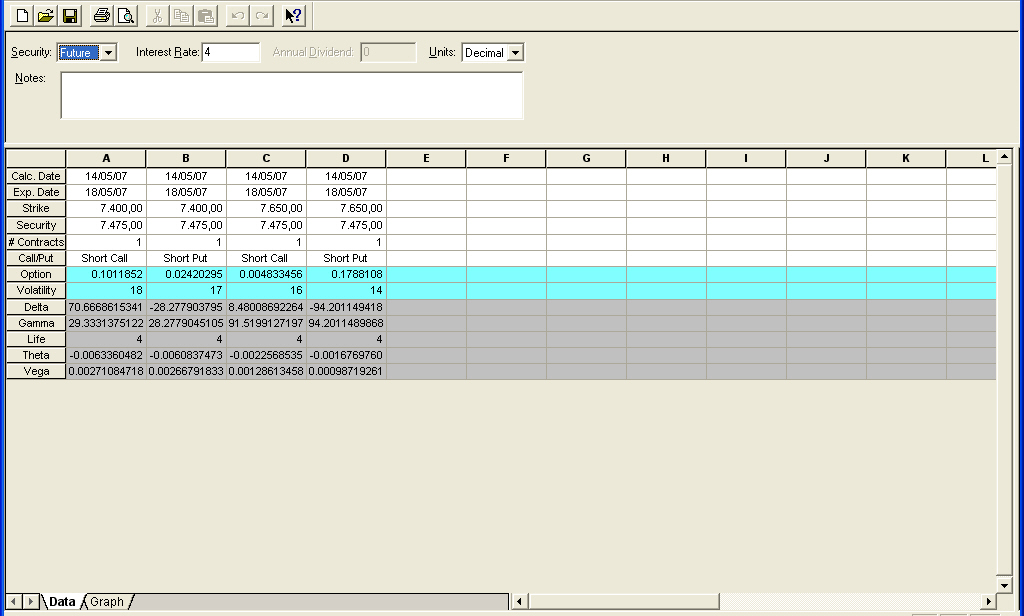Image resolution: width=1024 pixels, height=616 pixels.
Task: Click the Cut scissors icon
Action: point(157,16)
